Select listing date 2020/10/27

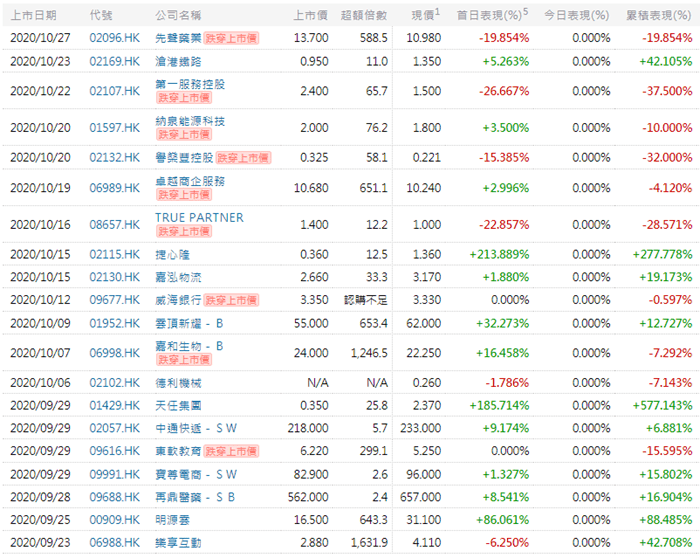(x=40, y=38)
